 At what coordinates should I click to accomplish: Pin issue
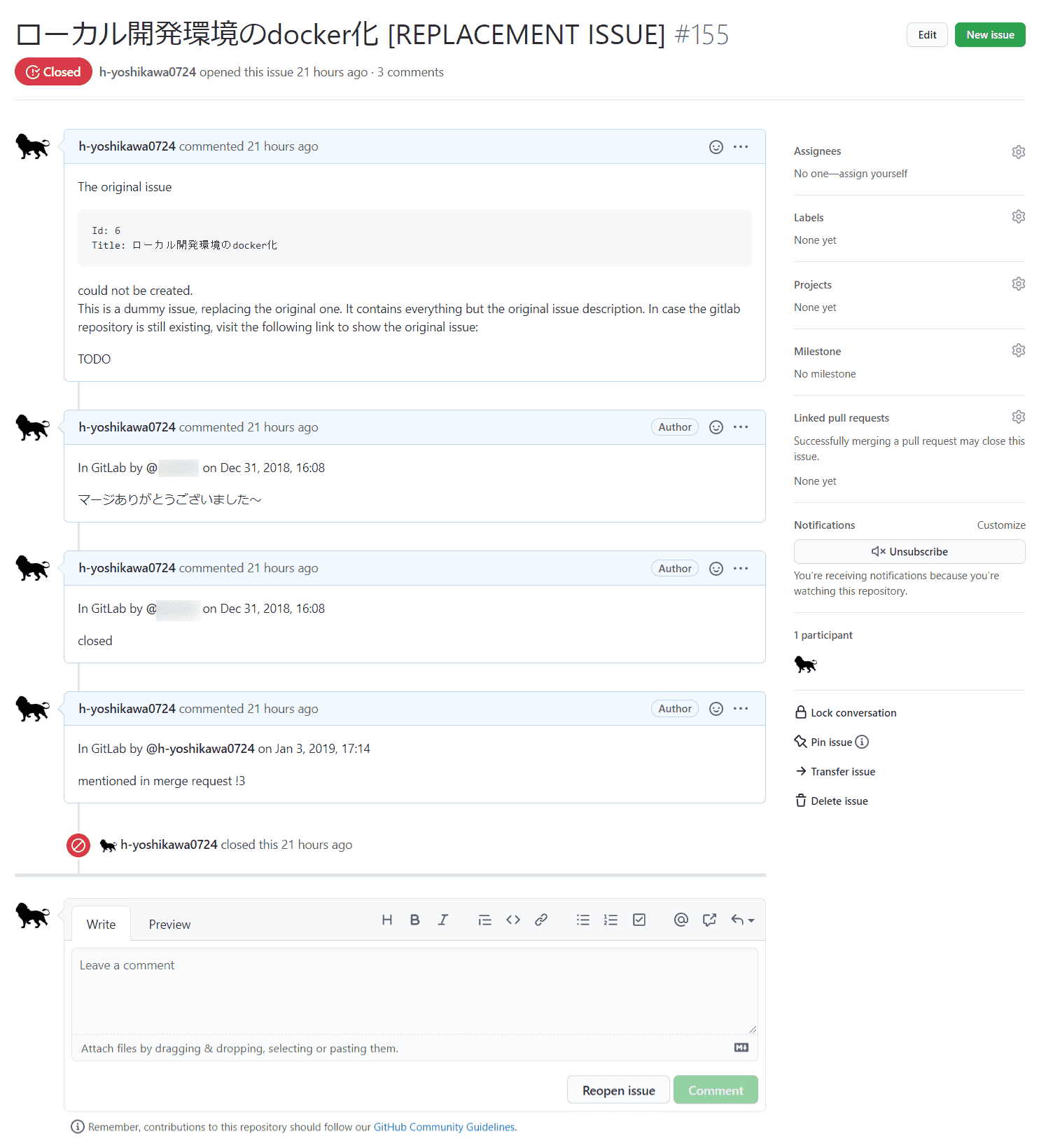824,742
